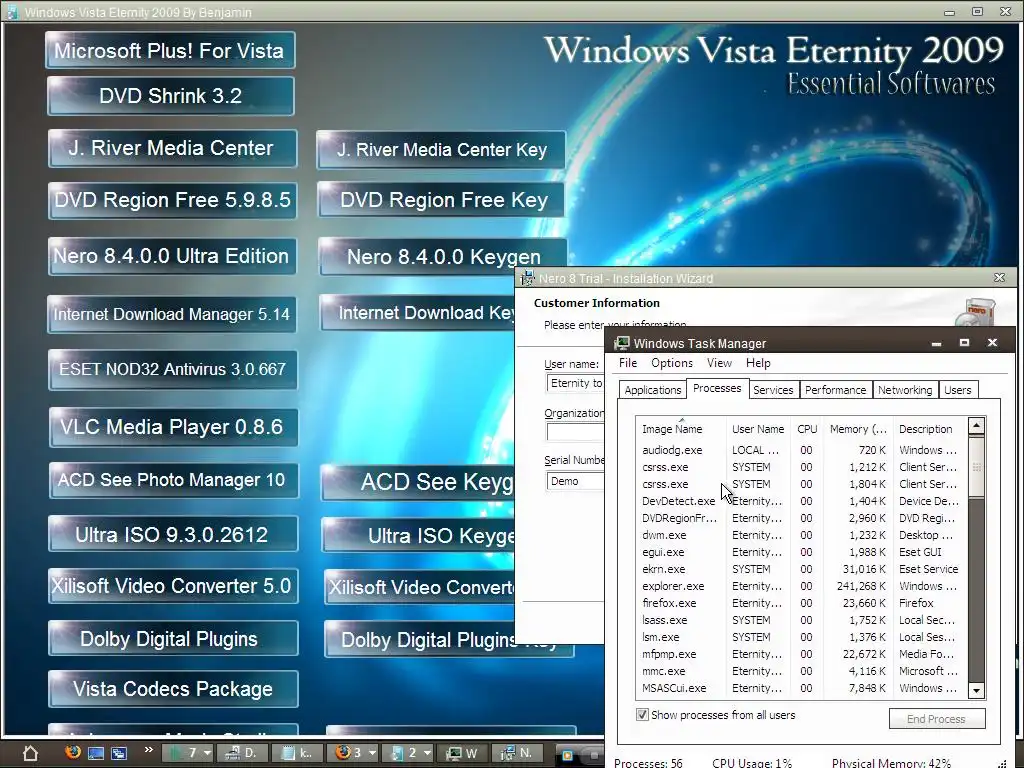The height and width of the screenshot is (768, 1024).
Task: Select the explorer.exe process
Action: coord(801,586)
